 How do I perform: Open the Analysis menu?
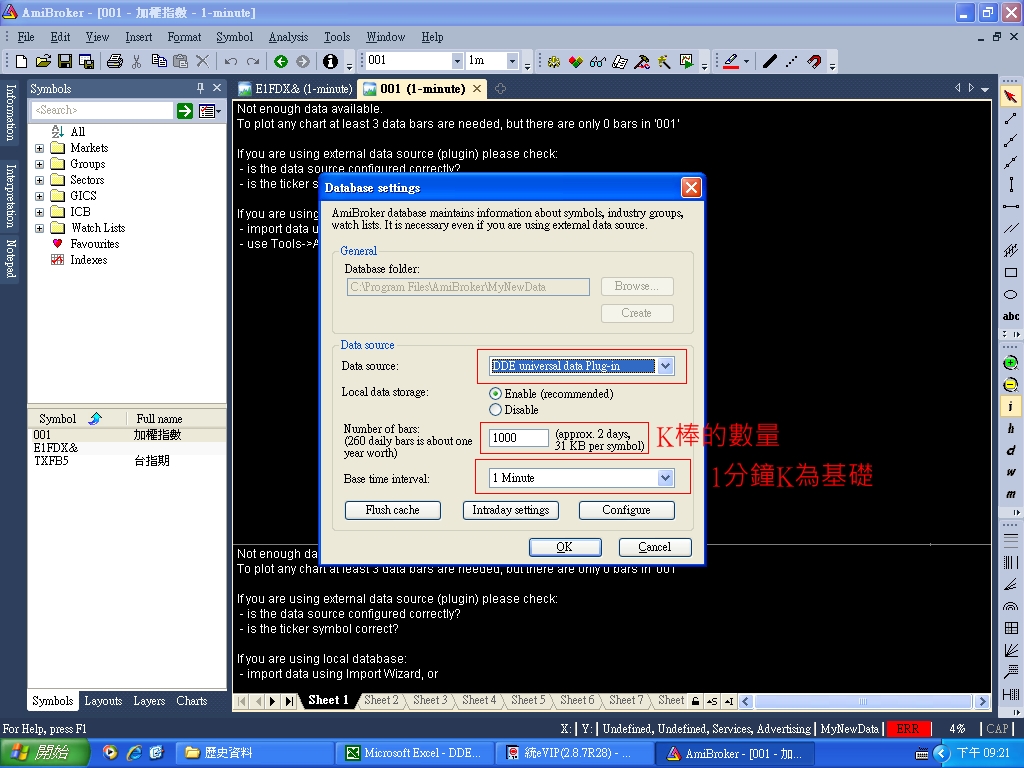pyautogui.click(x=288, y=37)
